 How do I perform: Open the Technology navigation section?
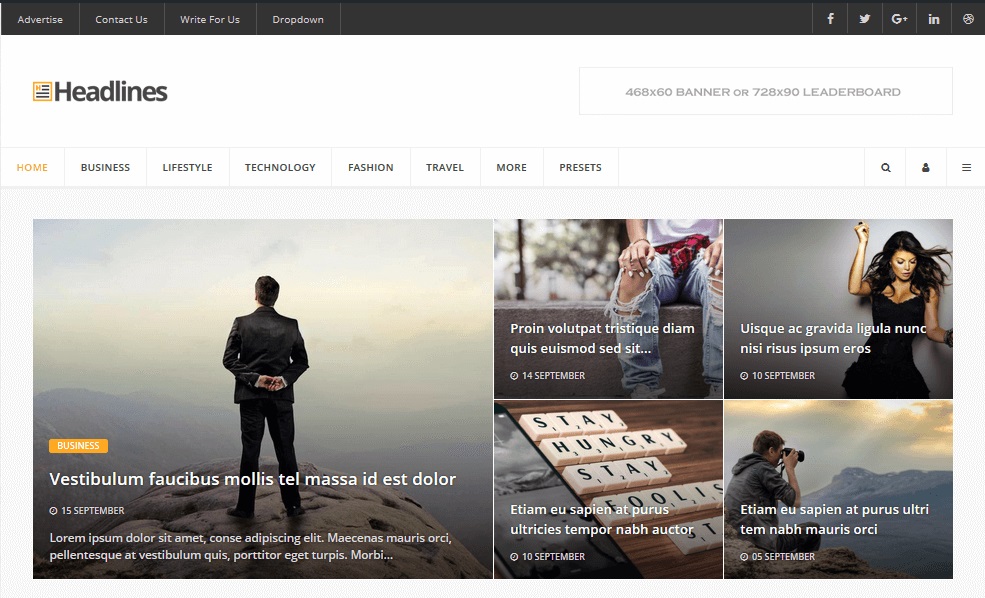pyautogui.click(x=280, y=168)
